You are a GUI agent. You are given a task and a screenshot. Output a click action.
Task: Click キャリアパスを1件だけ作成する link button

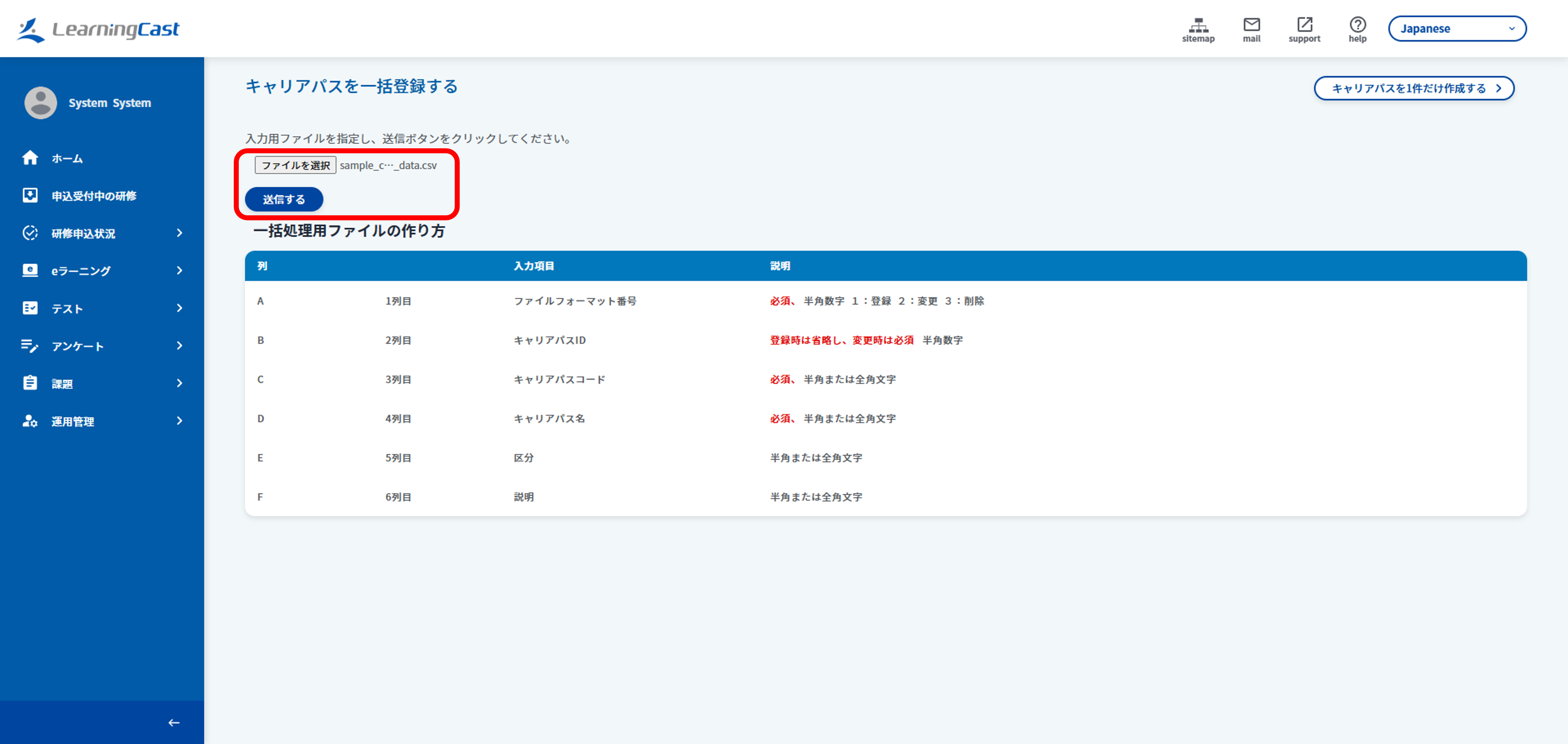click(1414, 88)
